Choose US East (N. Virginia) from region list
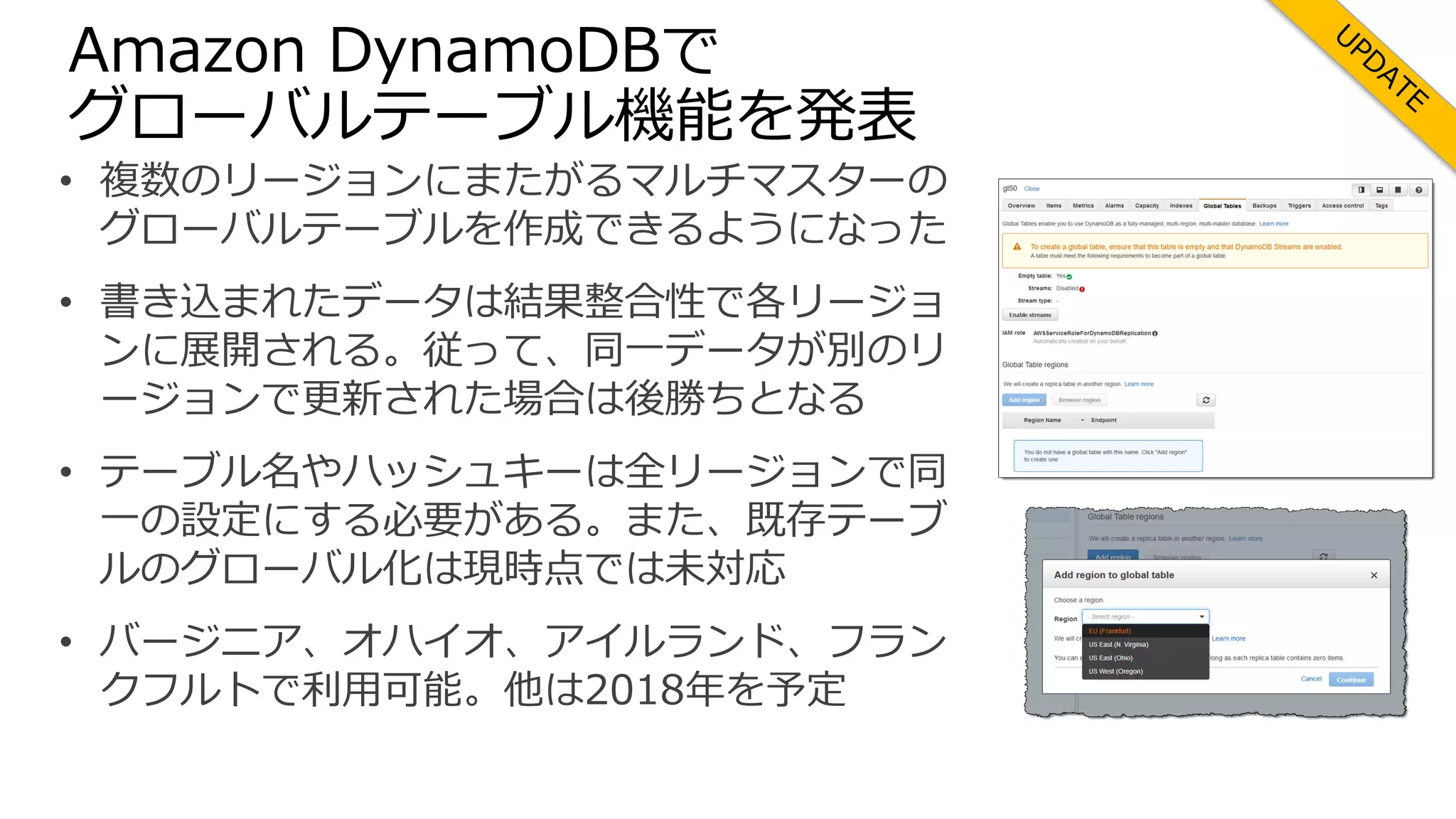This screenshot has width=1456, height=819. click(1145, 645)
